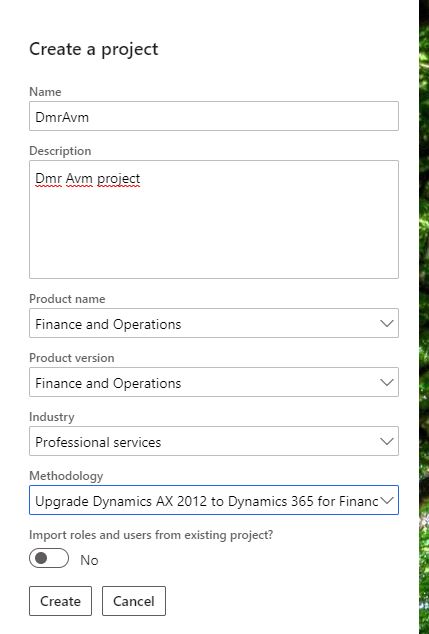This screenshot has width=429, height=634.
Task: Click the 'Methodology' field label
Action: pyautogui.click(x=66, y=476)
